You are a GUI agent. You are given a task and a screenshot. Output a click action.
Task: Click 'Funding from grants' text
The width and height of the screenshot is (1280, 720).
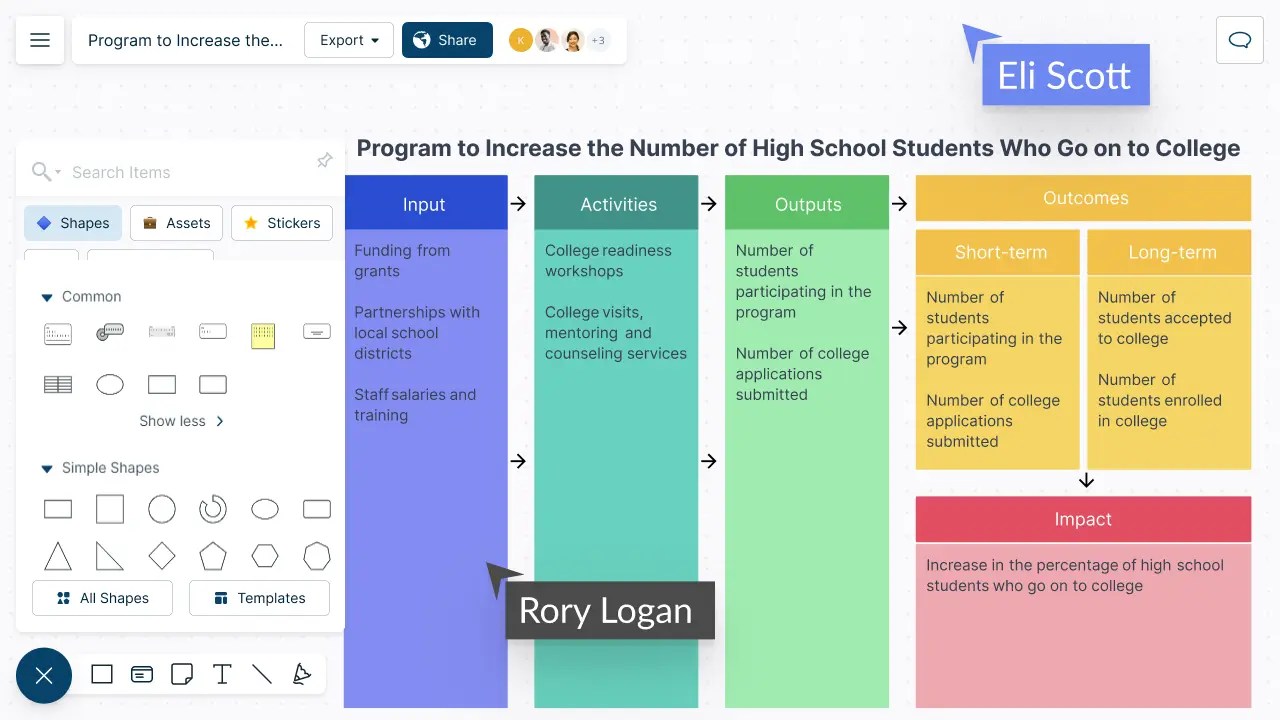pyautogui.click(x=402, y=261)
